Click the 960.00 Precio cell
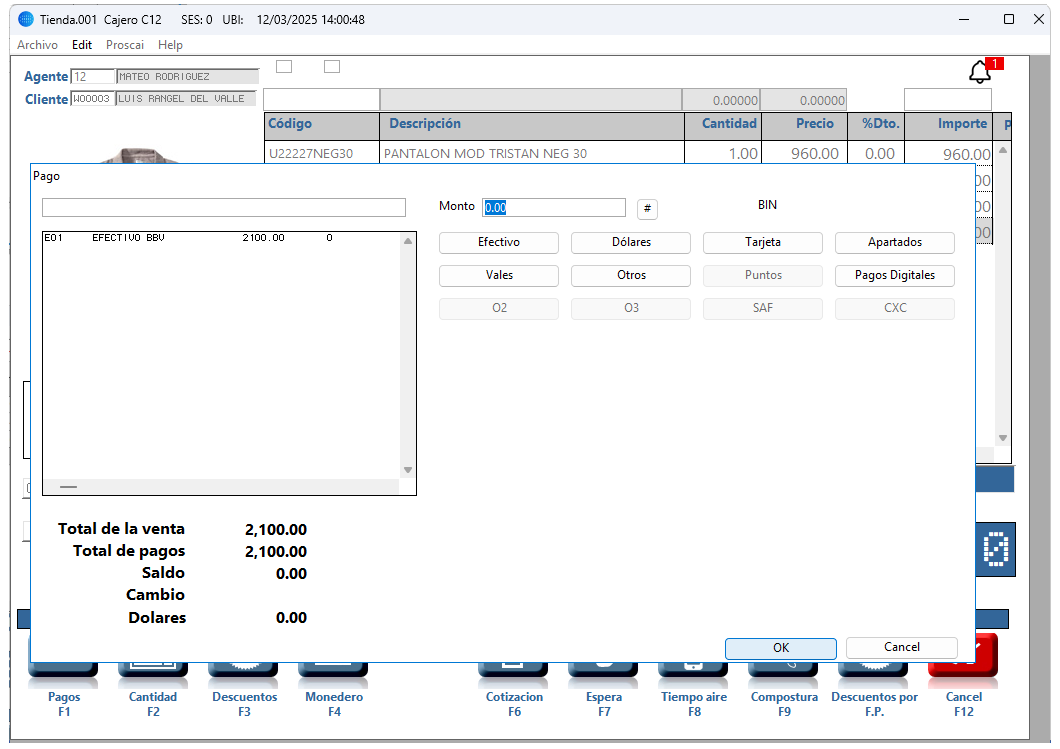Screen dimensions: 1060x749 click(805, 153)
